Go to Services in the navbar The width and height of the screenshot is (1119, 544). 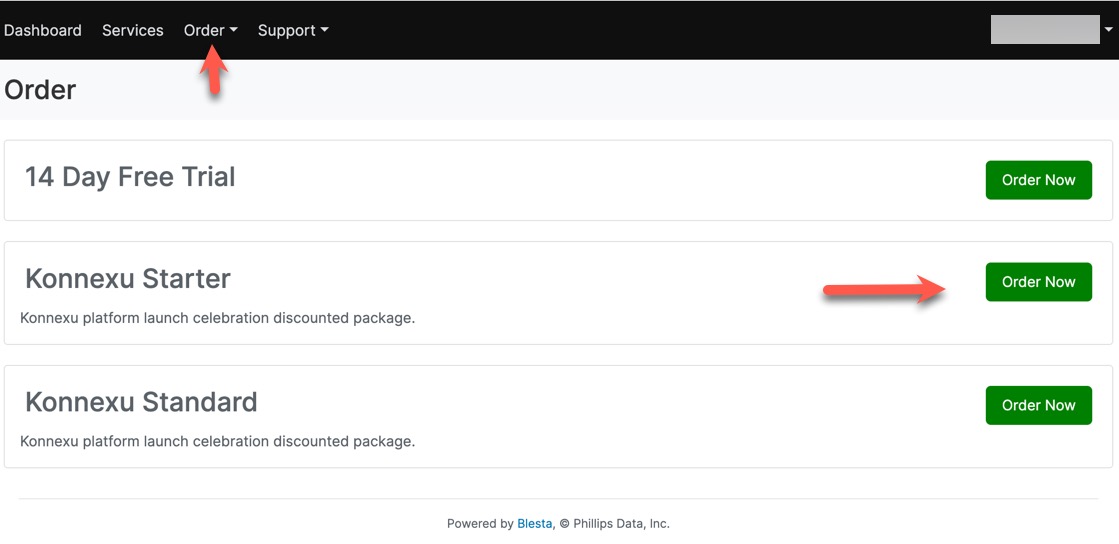[x=132, y=30]
